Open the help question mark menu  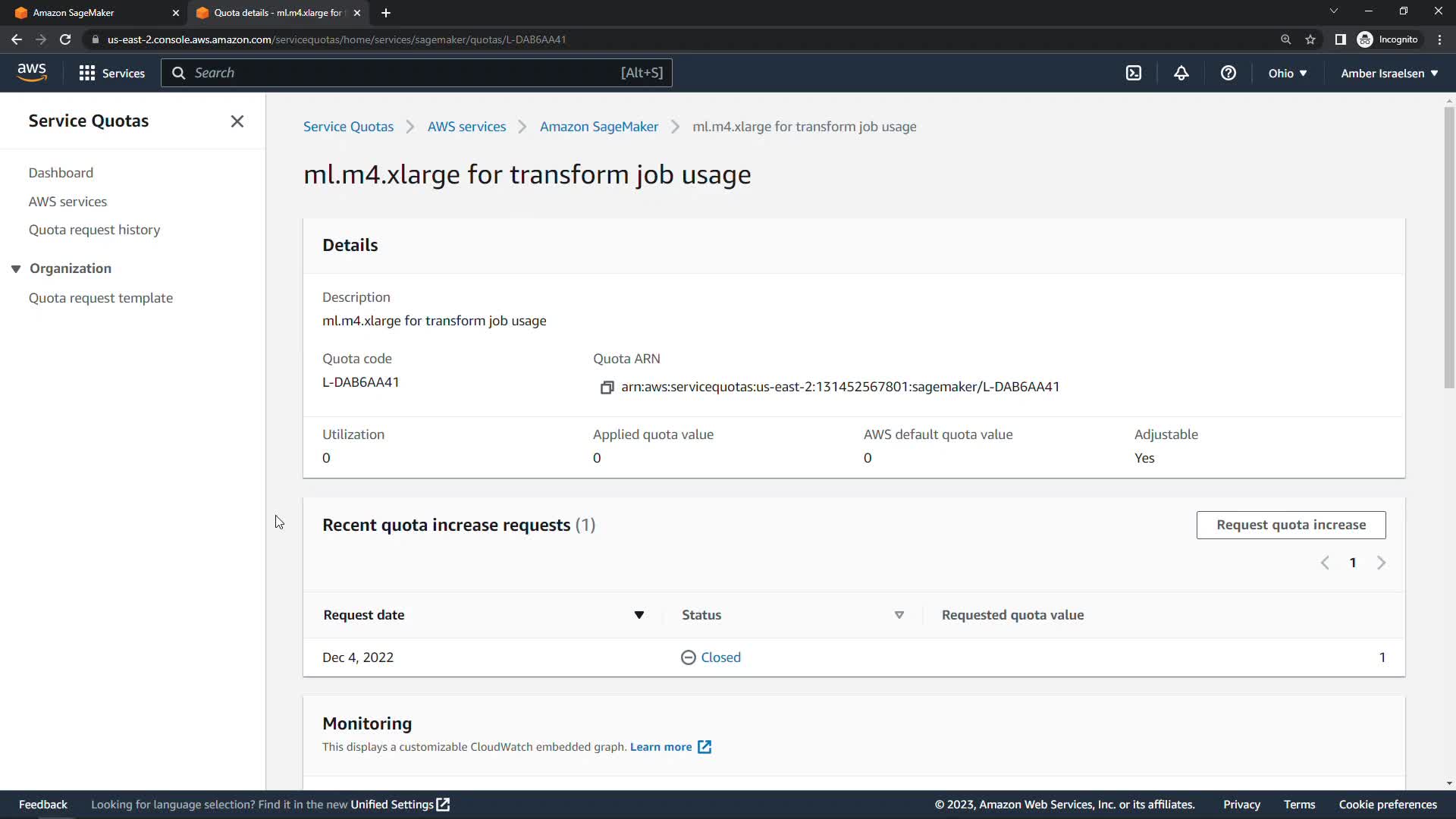pyautogui.click(x=1228, y=73)
